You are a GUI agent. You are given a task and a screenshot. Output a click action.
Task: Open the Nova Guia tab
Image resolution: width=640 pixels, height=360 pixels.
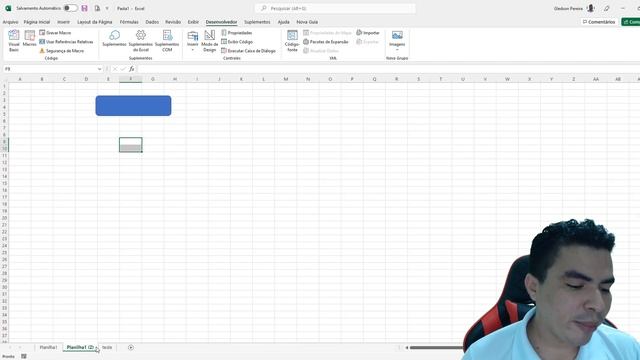pyautogui.click(x=307, y=22)
